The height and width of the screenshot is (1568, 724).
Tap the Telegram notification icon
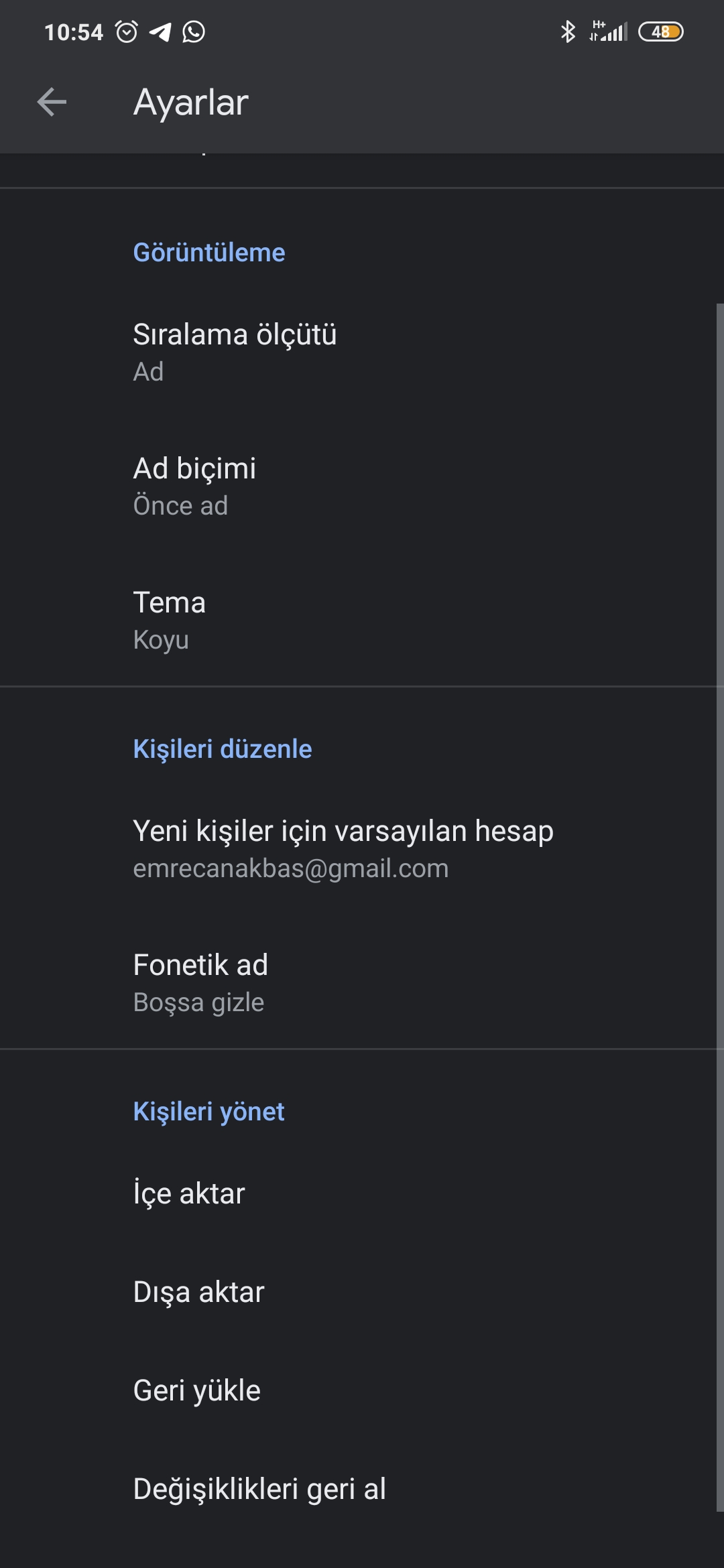tap(160, 31)
